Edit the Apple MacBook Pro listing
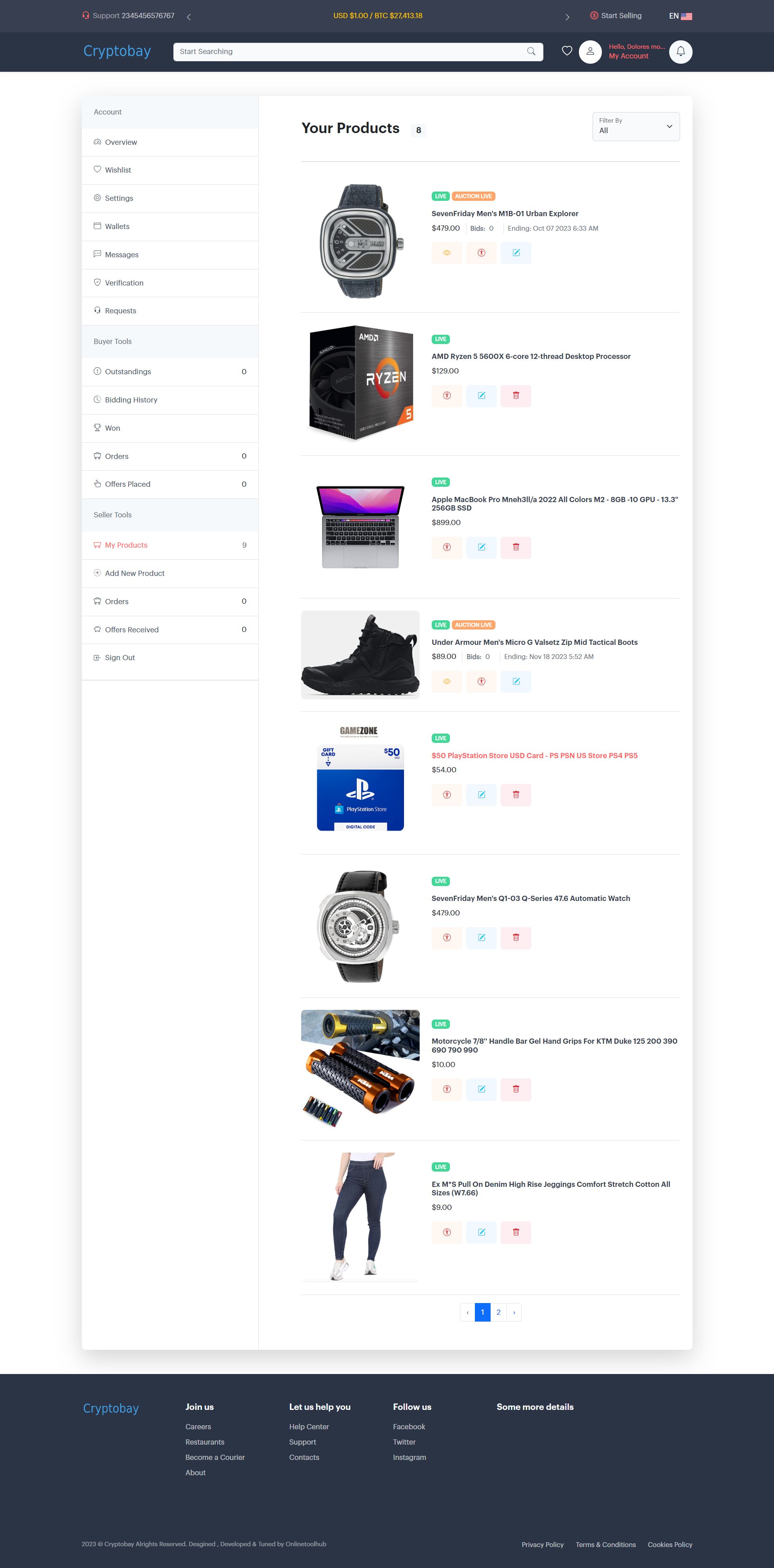The image size is (774, 1568). click(x=481, y=547)
